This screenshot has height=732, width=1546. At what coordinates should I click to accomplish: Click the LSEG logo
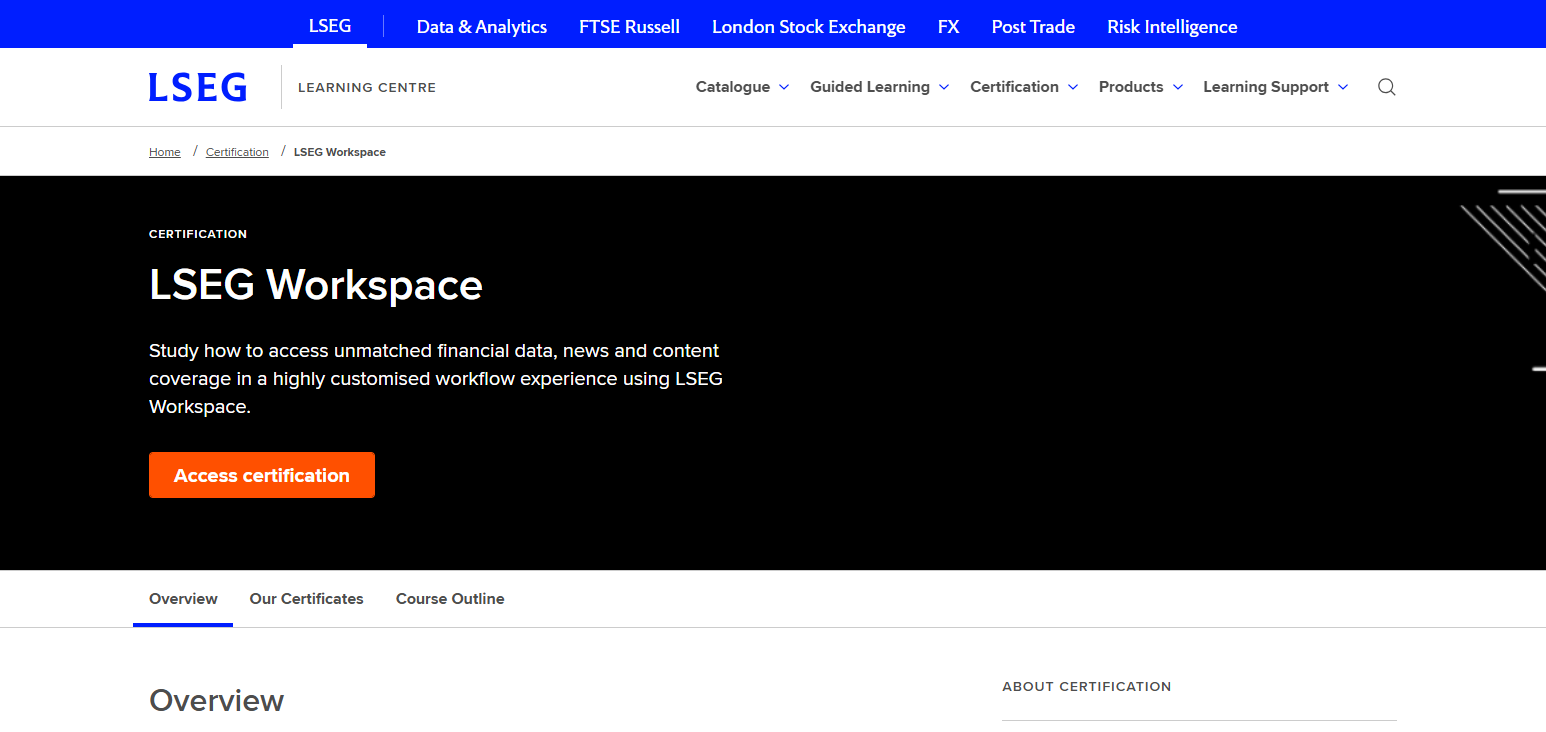(198, 87)
